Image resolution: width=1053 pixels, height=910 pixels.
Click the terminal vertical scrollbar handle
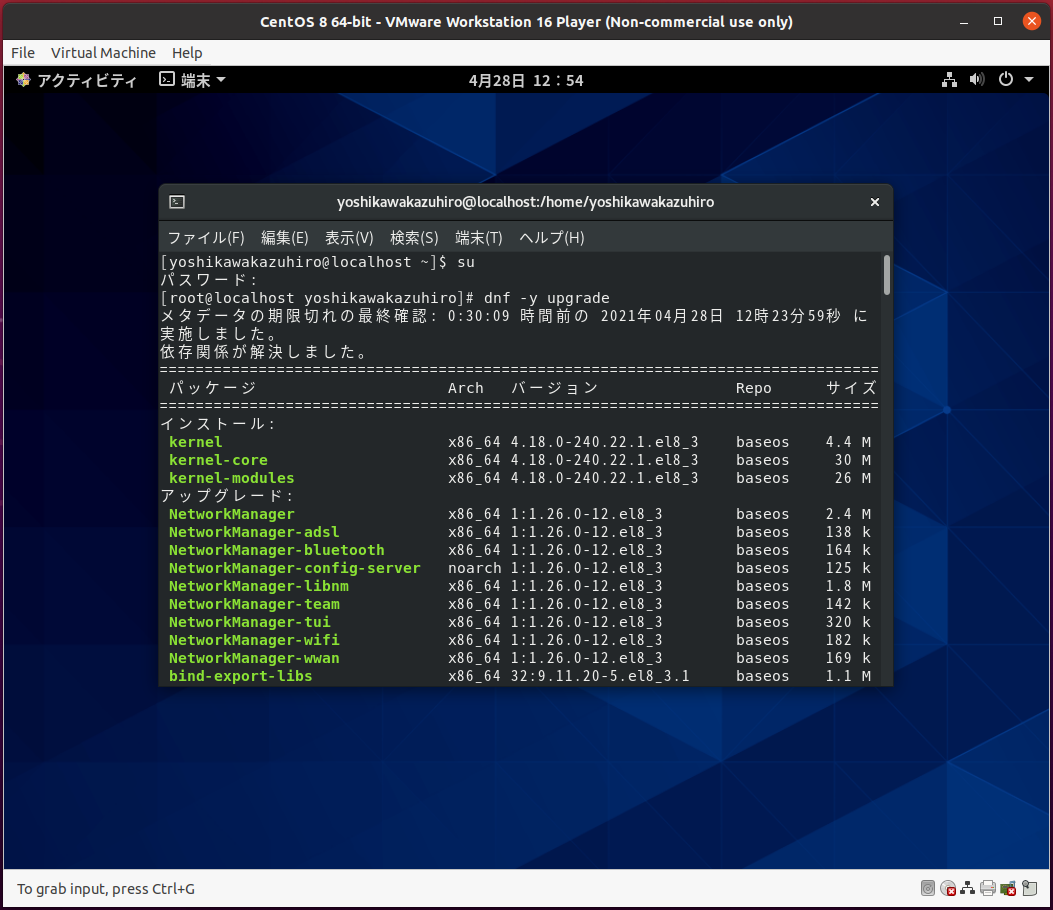point(886,275)
